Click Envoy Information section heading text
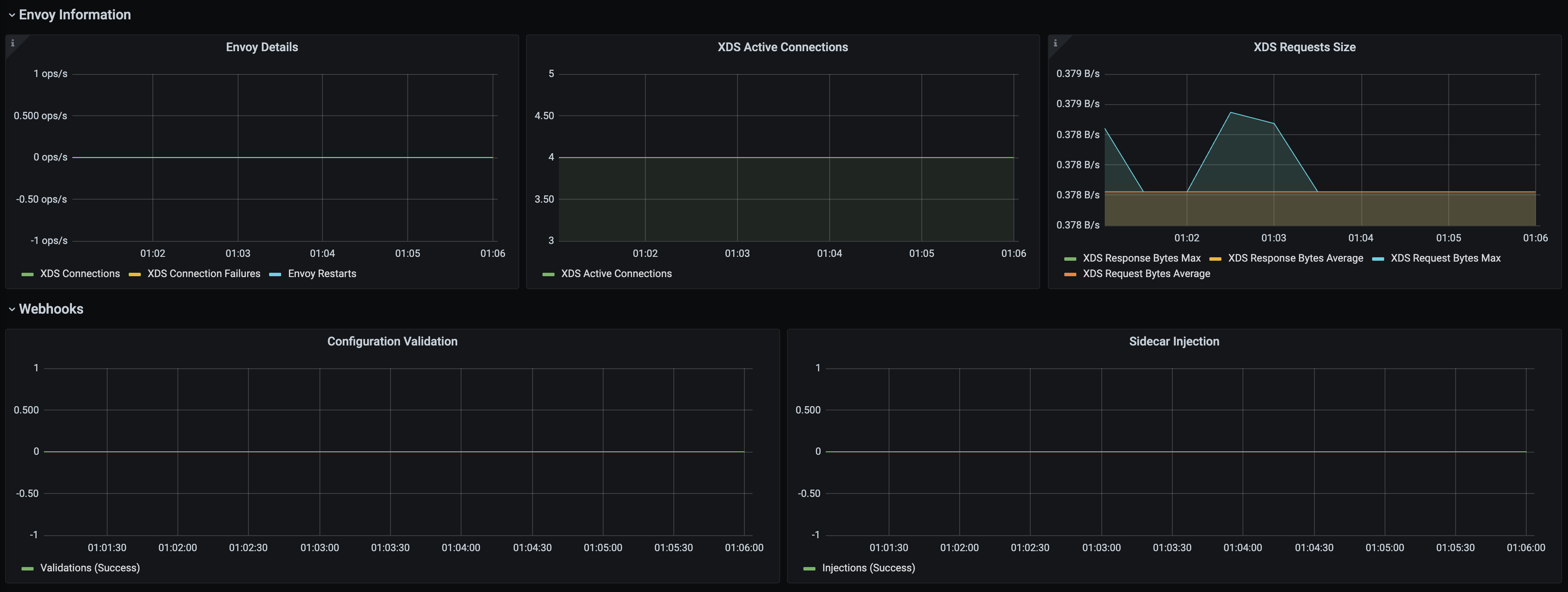Viewport: 1568px width, 592px height. pos(75,15)
